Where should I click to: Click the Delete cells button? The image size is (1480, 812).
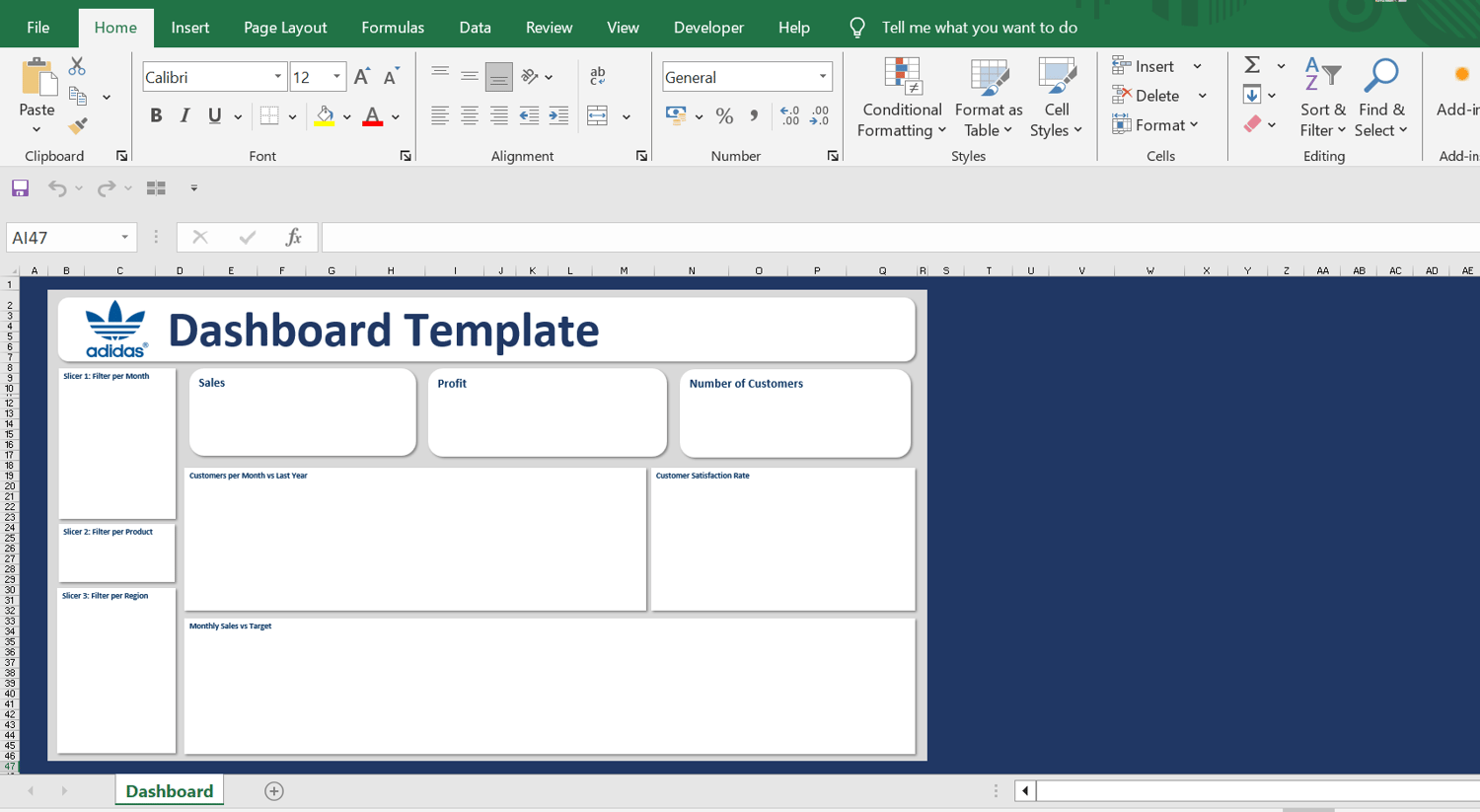1146,96
